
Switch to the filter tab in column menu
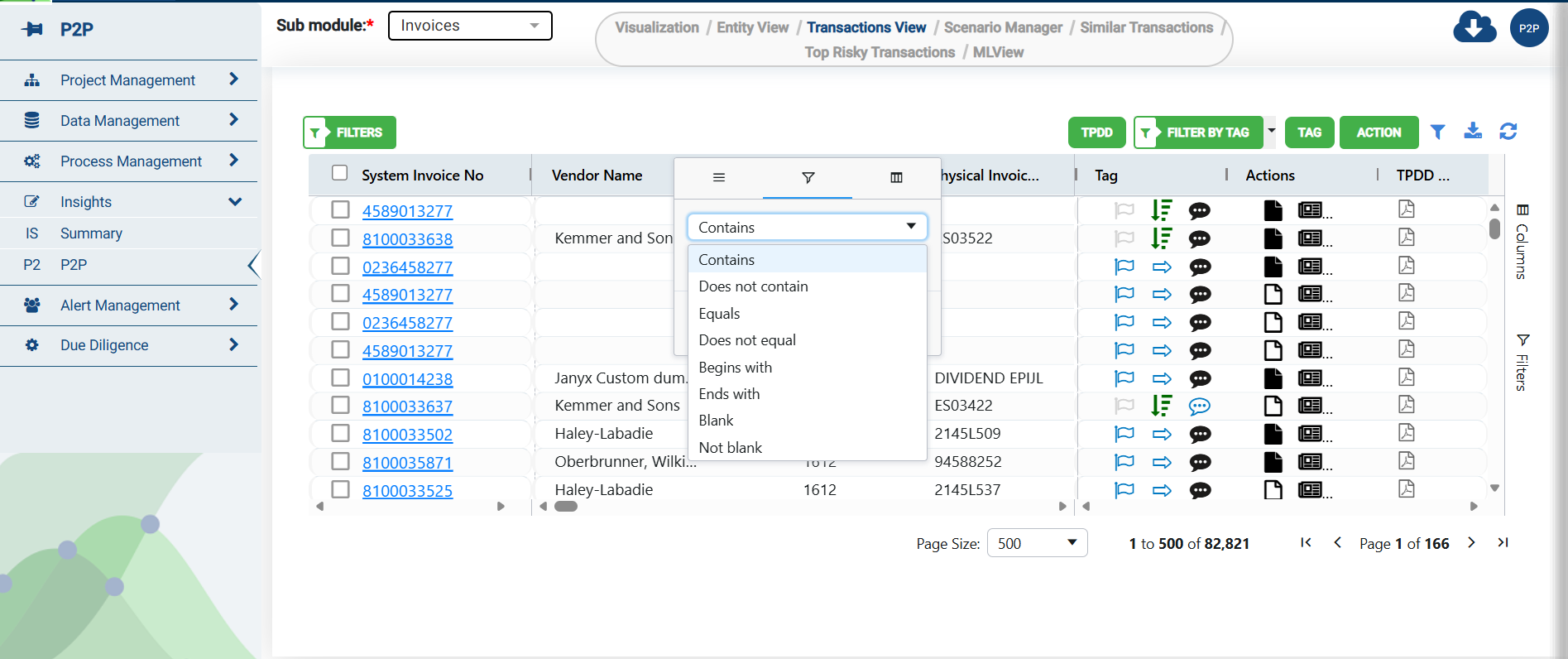pos(808,177)
